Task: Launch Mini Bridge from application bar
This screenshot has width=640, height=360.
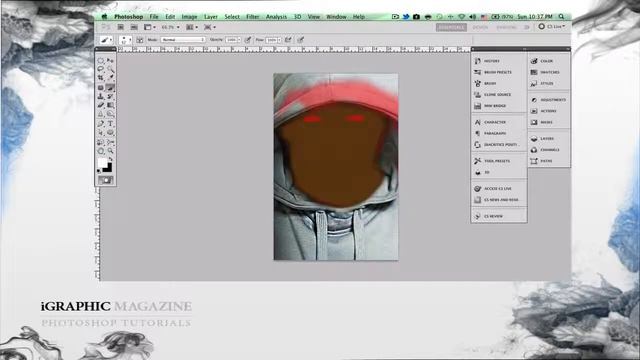Action: tap(134, 27)
